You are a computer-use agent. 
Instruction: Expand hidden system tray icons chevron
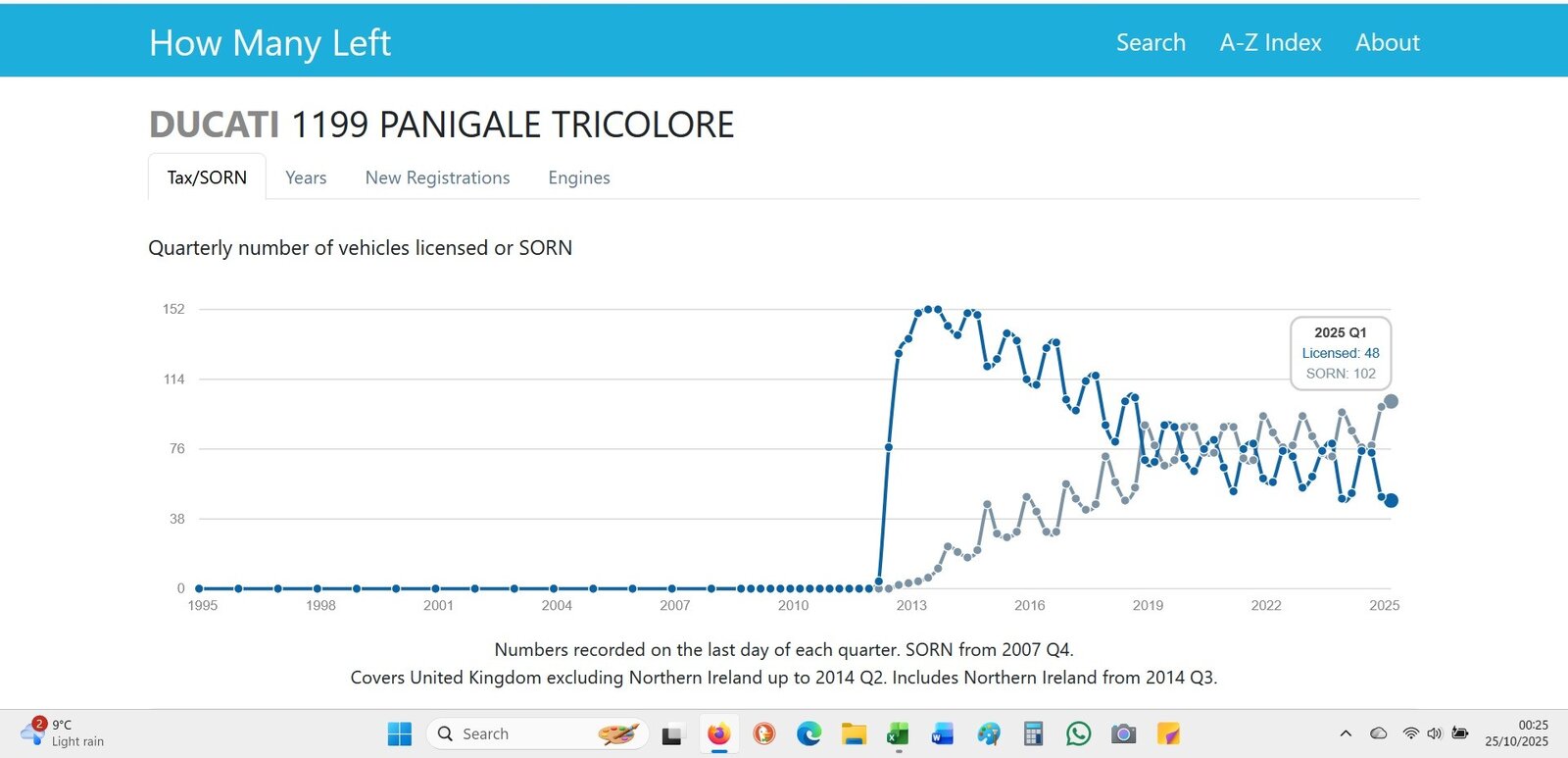1346,733
